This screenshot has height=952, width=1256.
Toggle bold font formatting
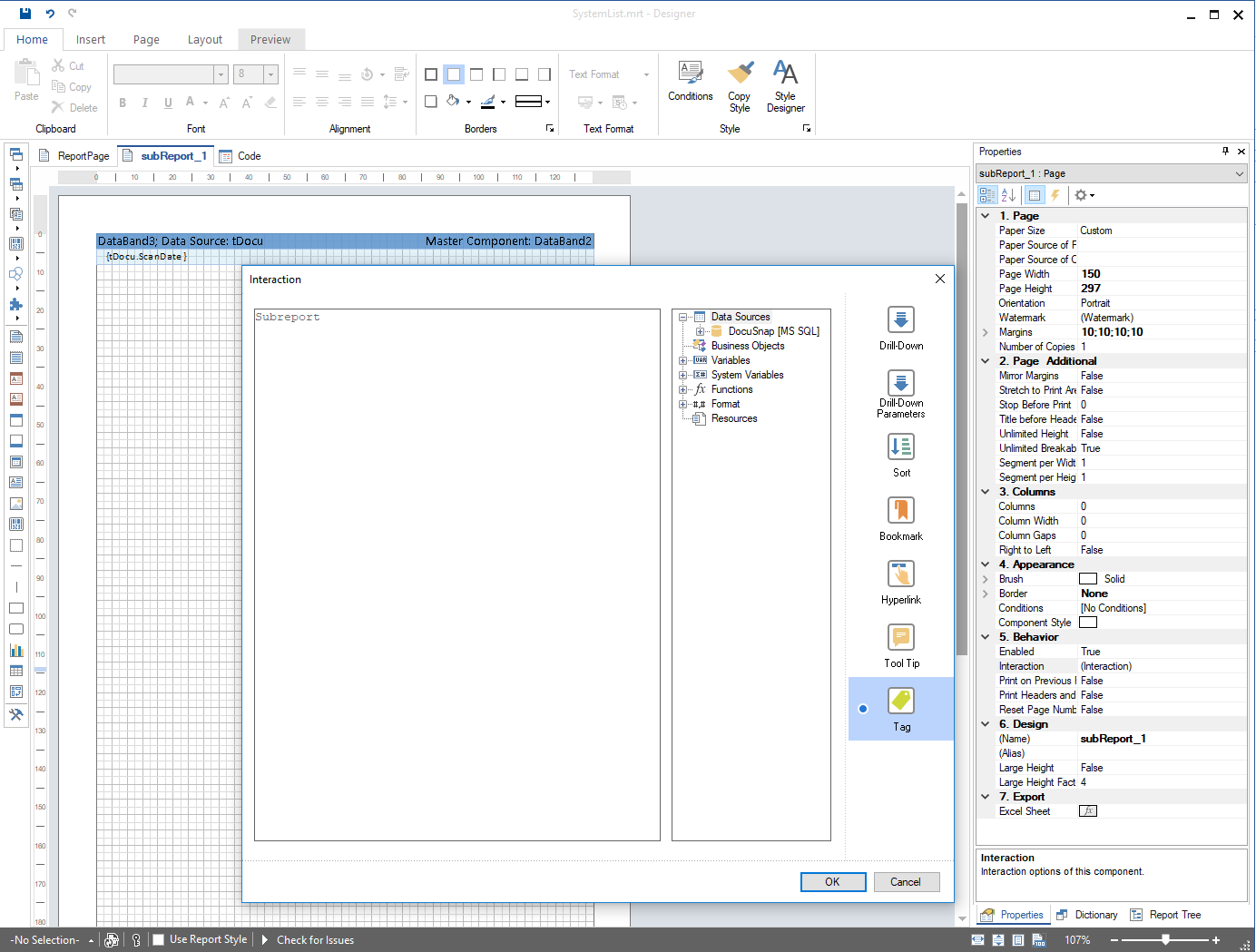click(x=123, y=103)
